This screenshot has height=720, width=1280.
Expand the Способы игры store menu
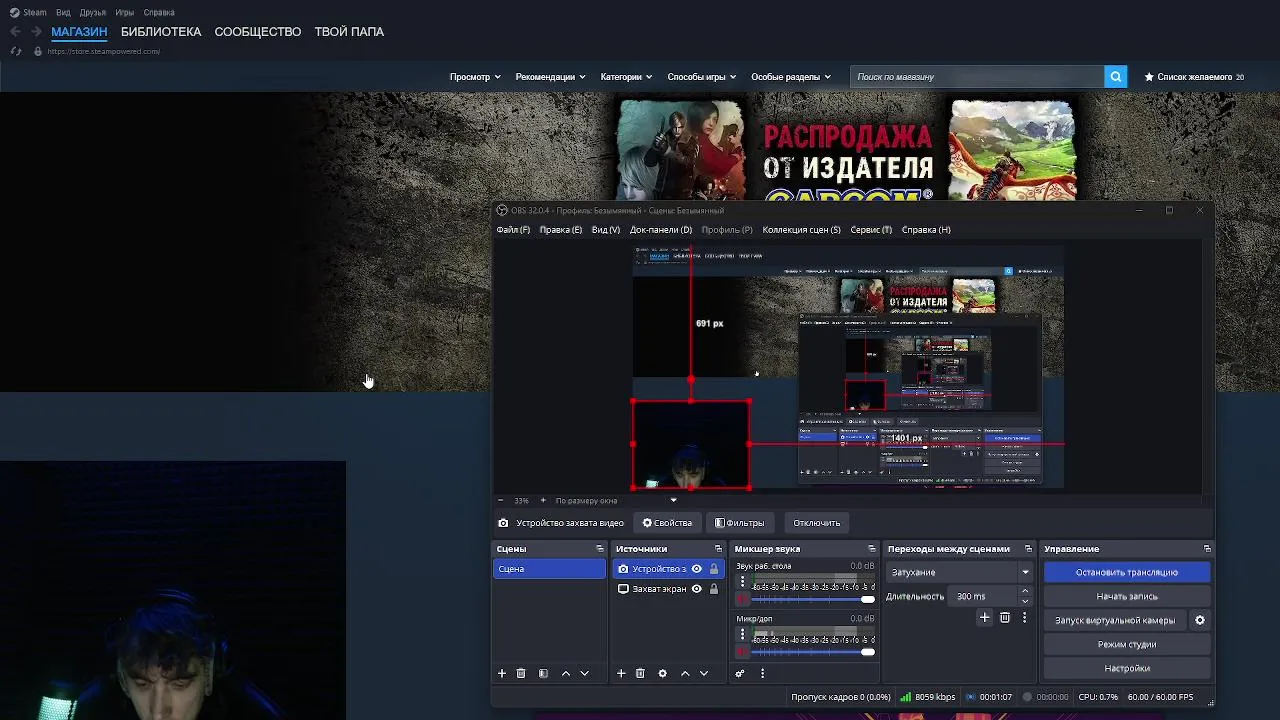(x=702, y=77)
